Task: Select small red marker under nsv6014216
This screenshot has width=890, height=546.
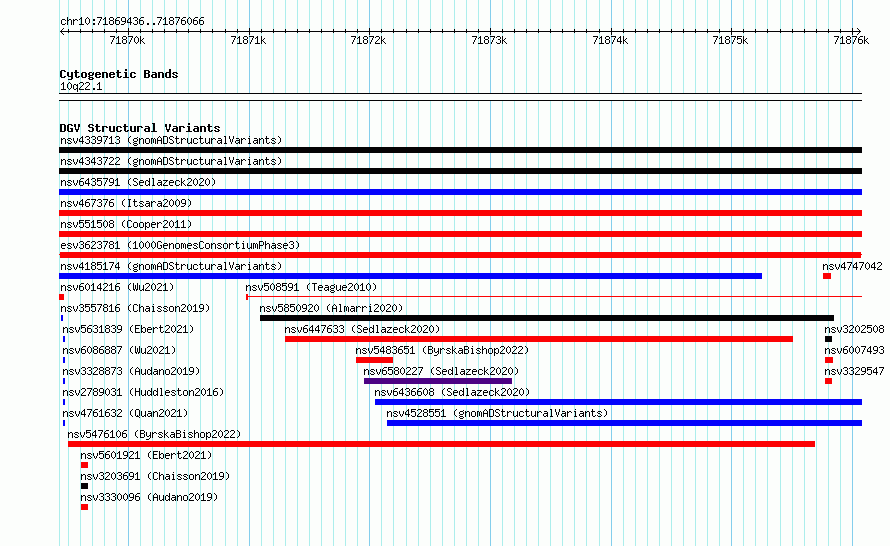Action: 62,297
